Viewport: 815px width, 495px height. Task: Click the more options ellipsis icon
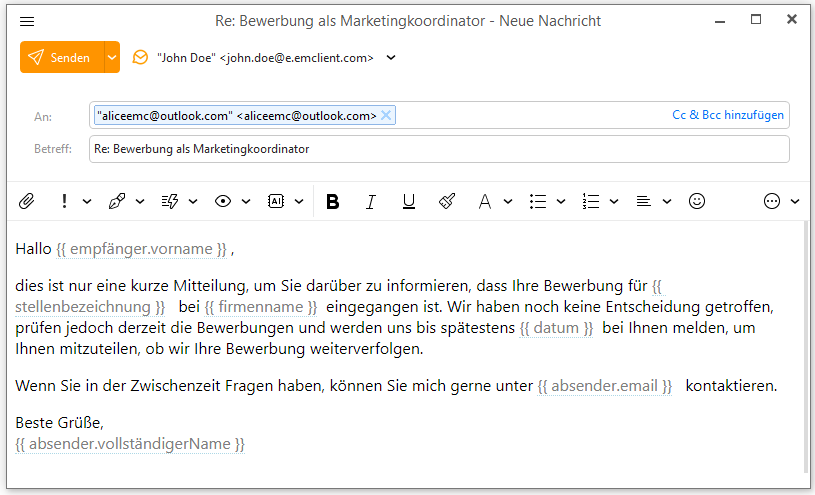coord(771,201)
